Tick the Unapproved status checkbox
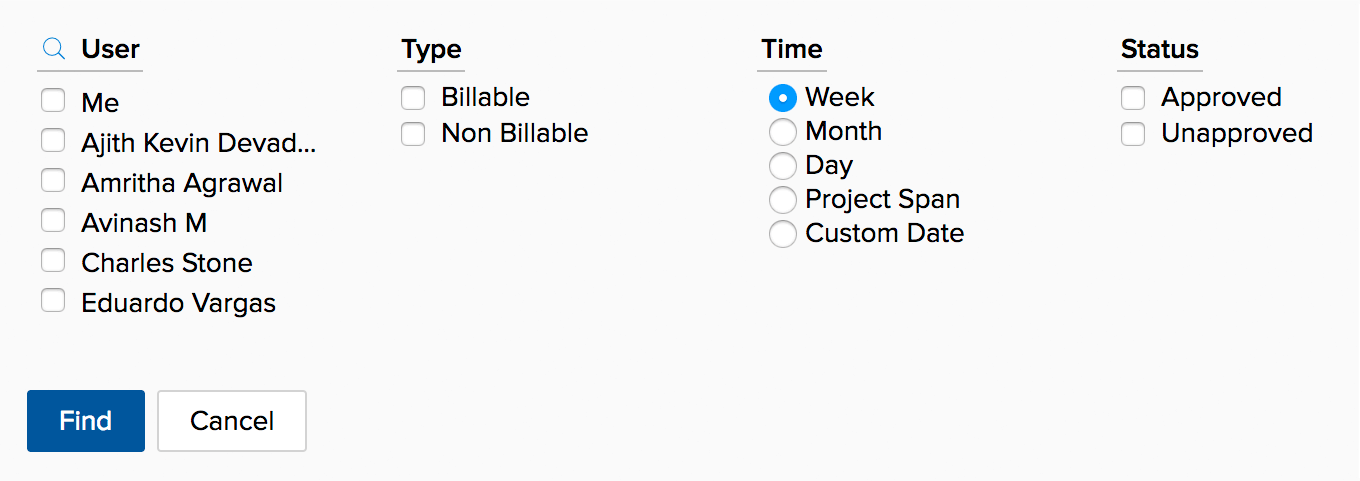 click(1133, 134)
